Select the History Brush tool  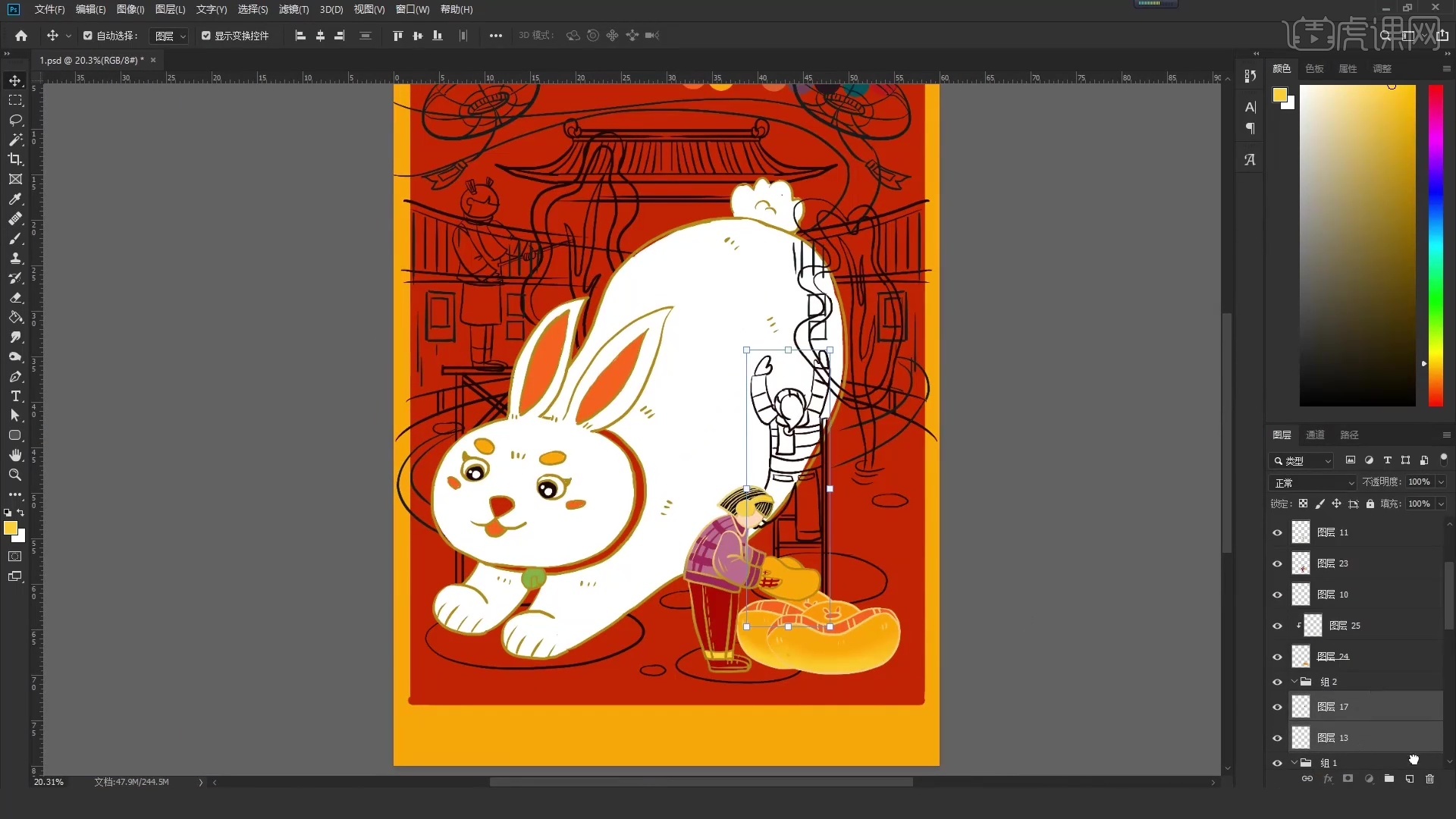click(x=15, y=278)
